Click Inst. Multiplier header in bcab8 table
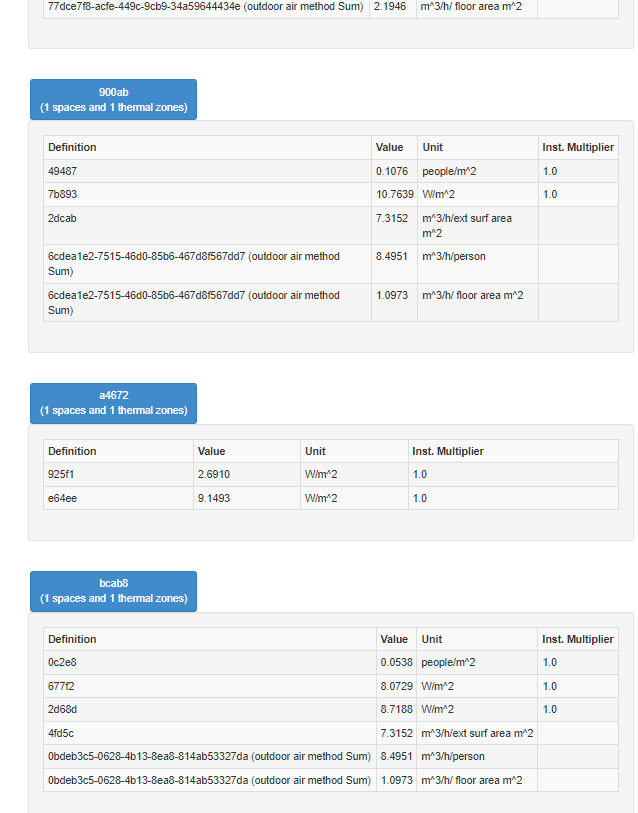638x813 pixels. [578, 639]
